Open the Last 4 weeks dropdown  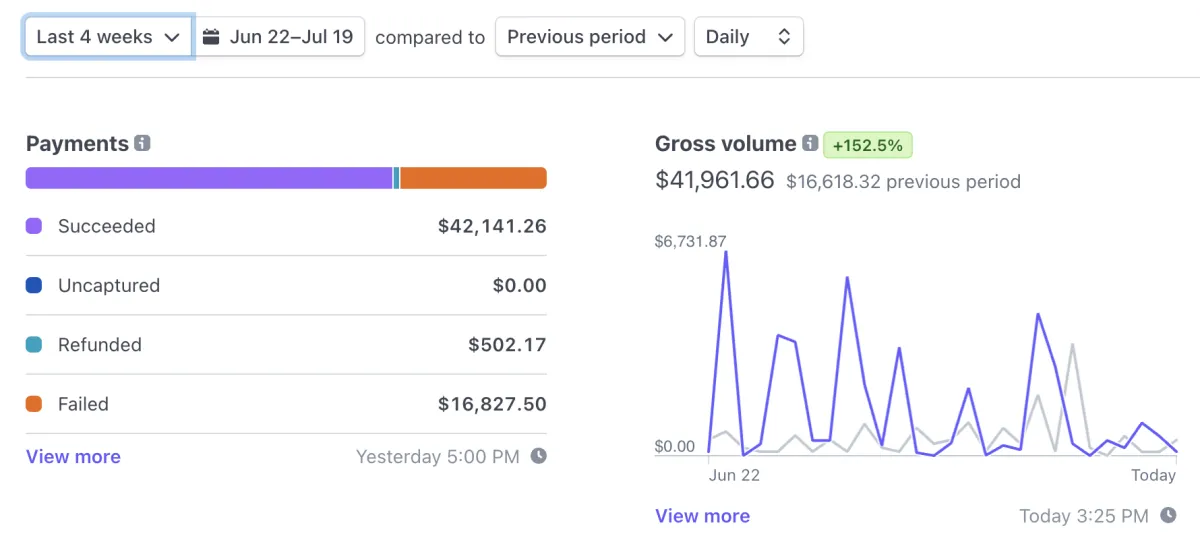pyautogui.click(x=108, y=37)
